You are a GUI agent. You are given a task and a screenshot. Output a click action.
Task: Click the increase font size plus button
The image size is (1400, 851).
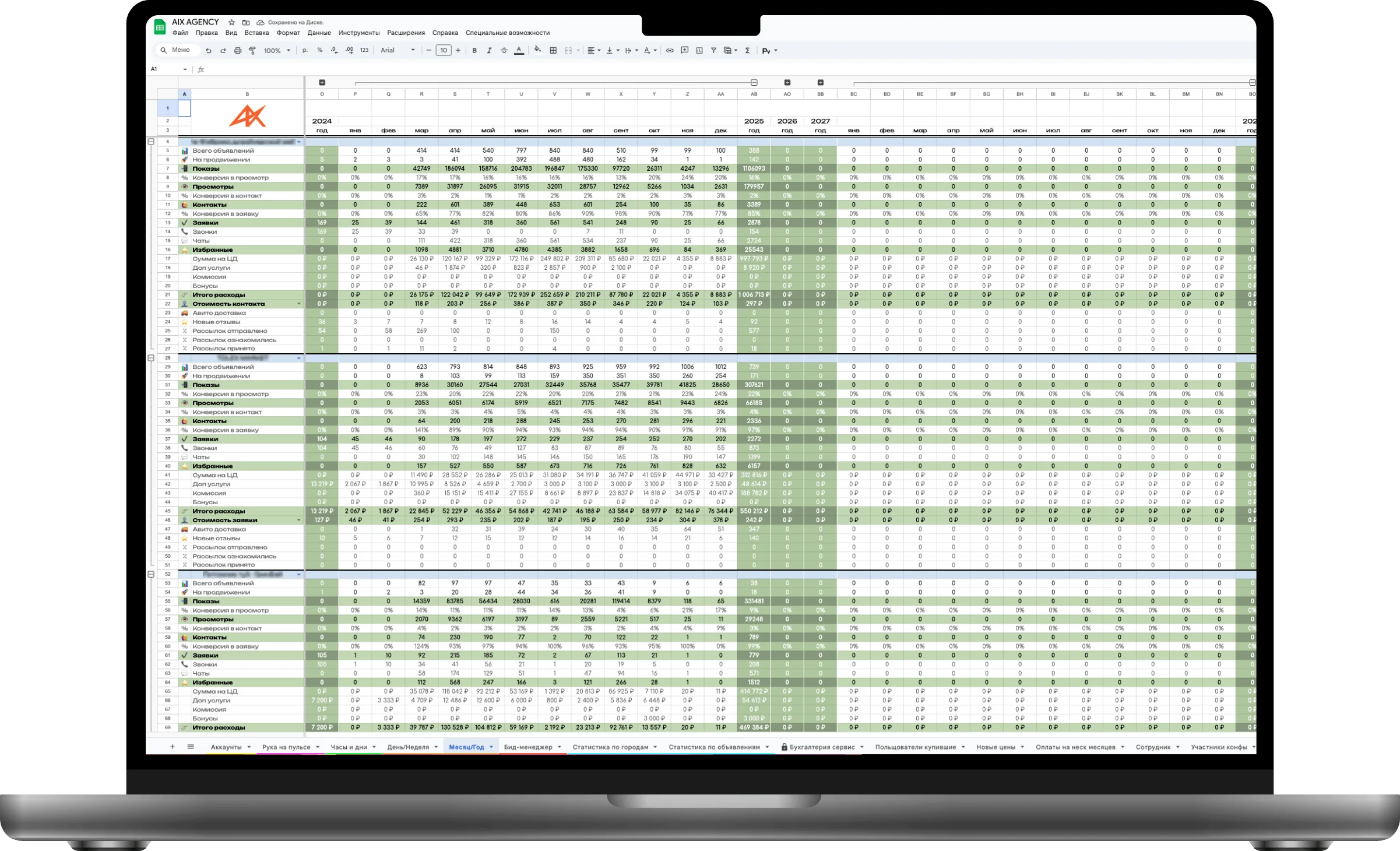pyautogui.click(x=458, y=51)
